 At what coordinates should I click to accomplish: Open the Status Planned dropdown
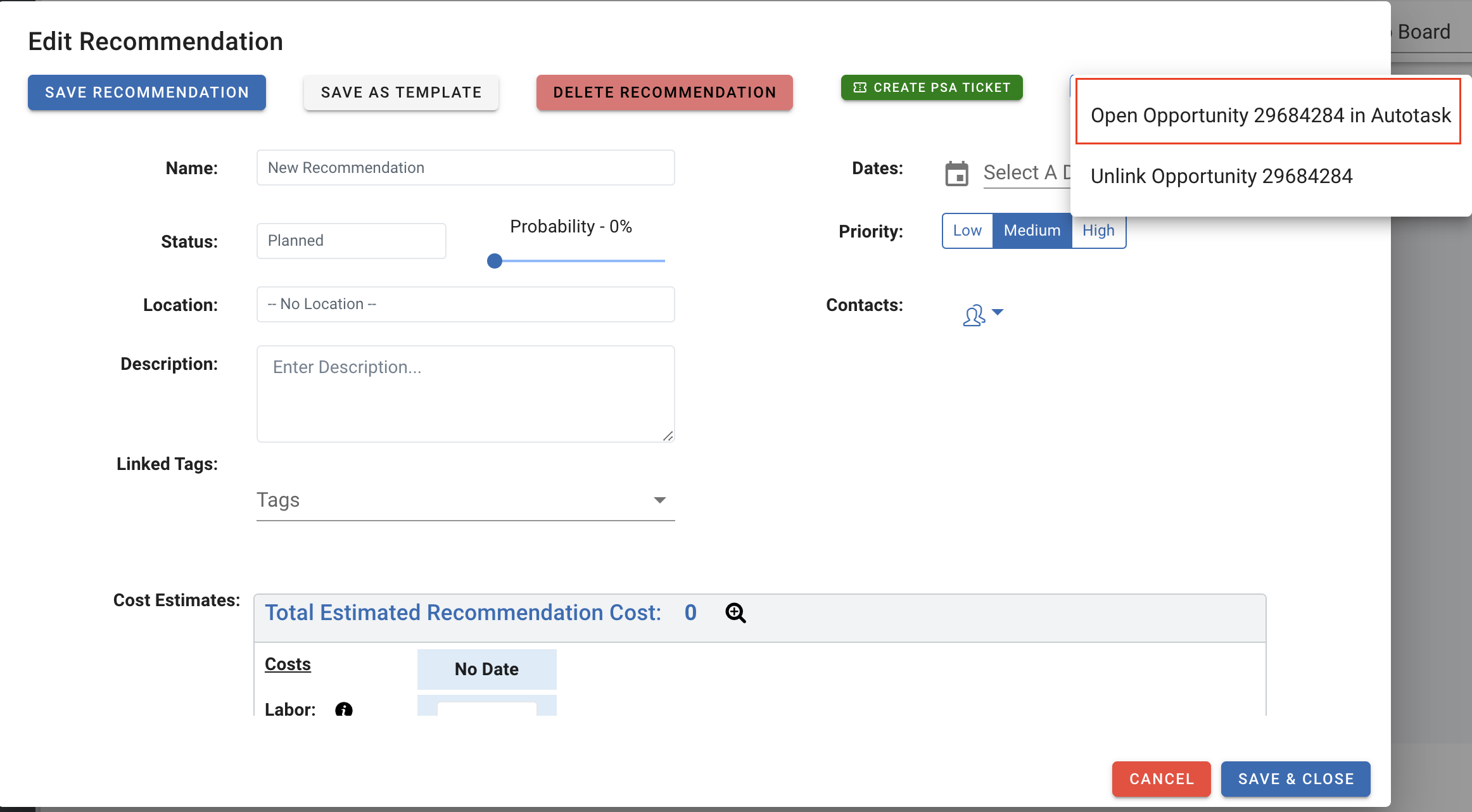point(351,241)
